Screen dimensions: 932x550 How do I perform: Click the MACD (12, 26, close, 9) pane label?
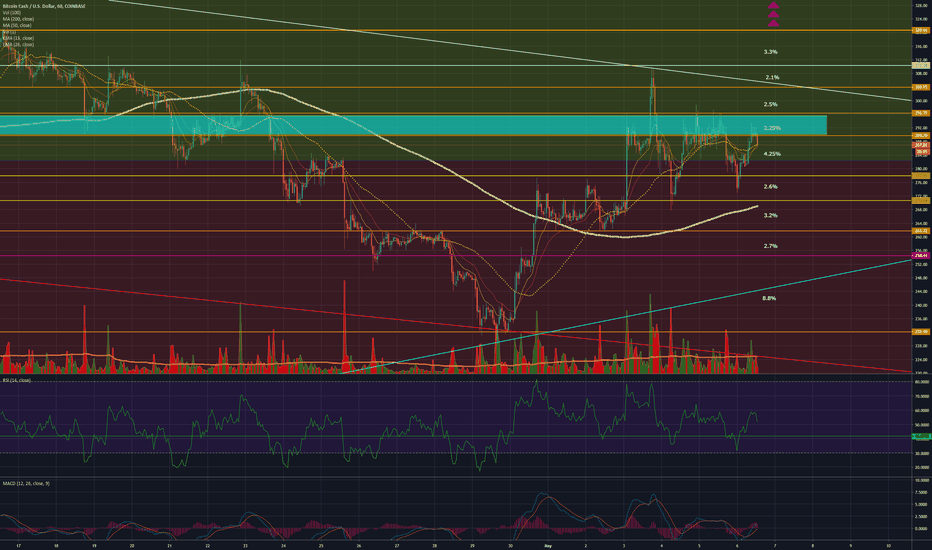click(x=26, y=483)
